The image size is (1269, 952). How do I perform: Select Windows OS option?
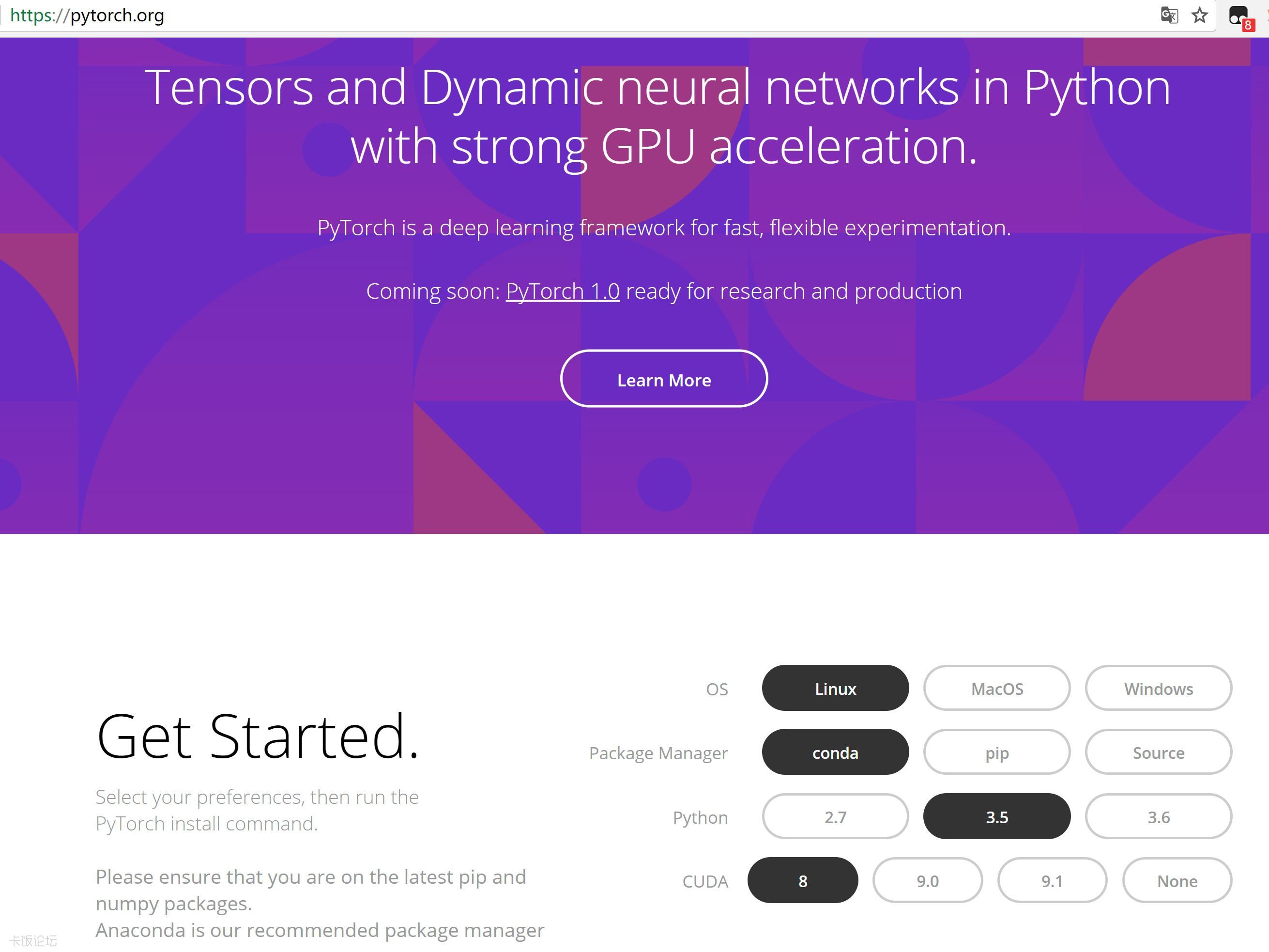tap(1158, 688)
